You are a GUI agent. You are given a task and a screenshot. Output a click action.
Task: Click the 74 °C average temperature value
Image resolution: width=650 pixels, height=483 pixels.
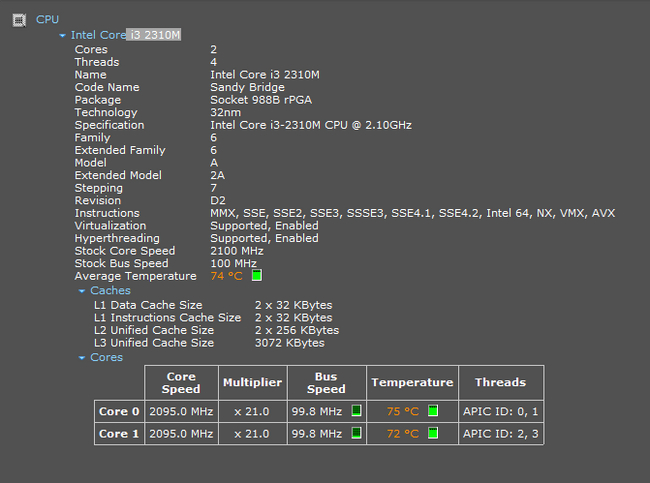pyautogui.click(x=226, y=276)
